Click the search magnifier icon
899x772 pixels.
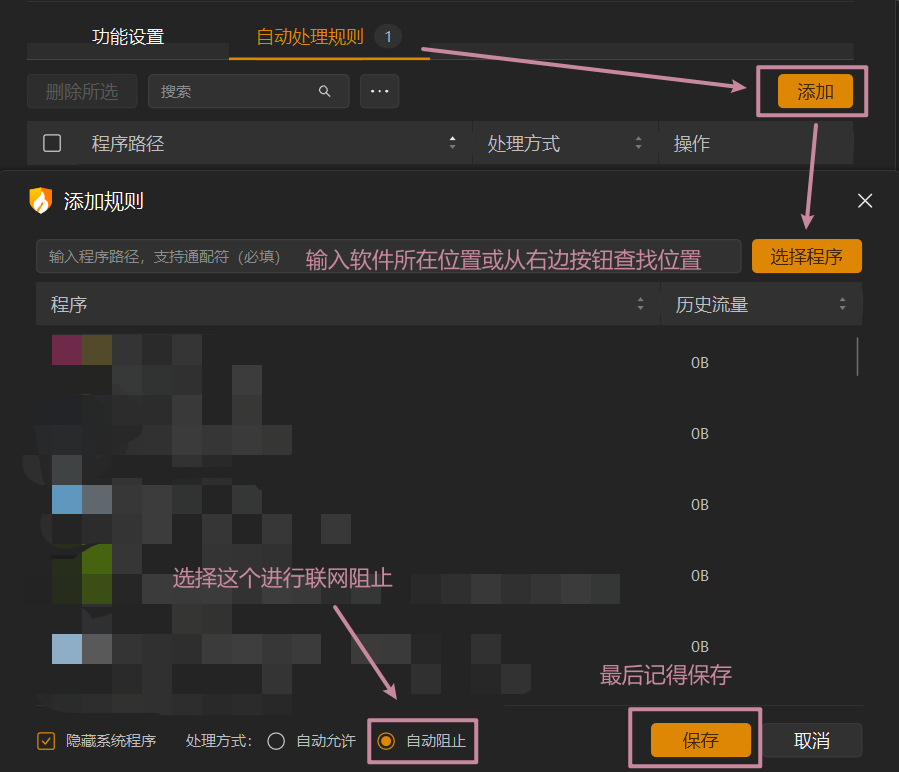click(x=324, y=91)
